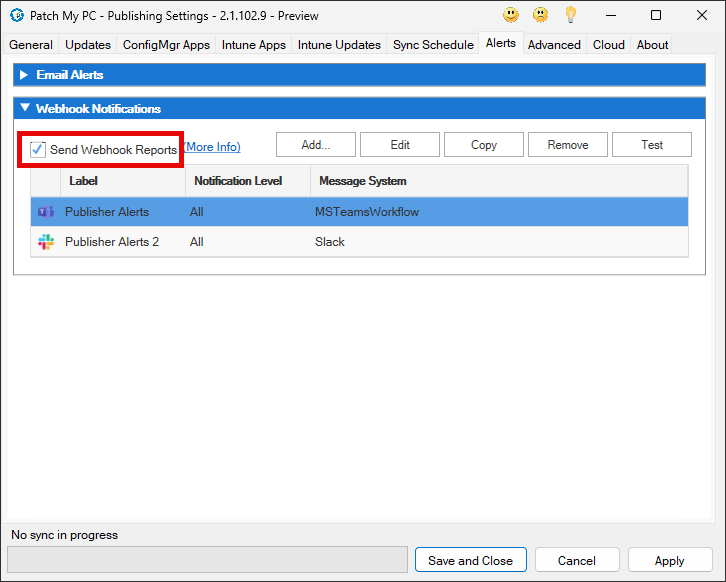Click the Copy webhook button
The height and width of the screenshot is (582, 726).
click(484, 145)
